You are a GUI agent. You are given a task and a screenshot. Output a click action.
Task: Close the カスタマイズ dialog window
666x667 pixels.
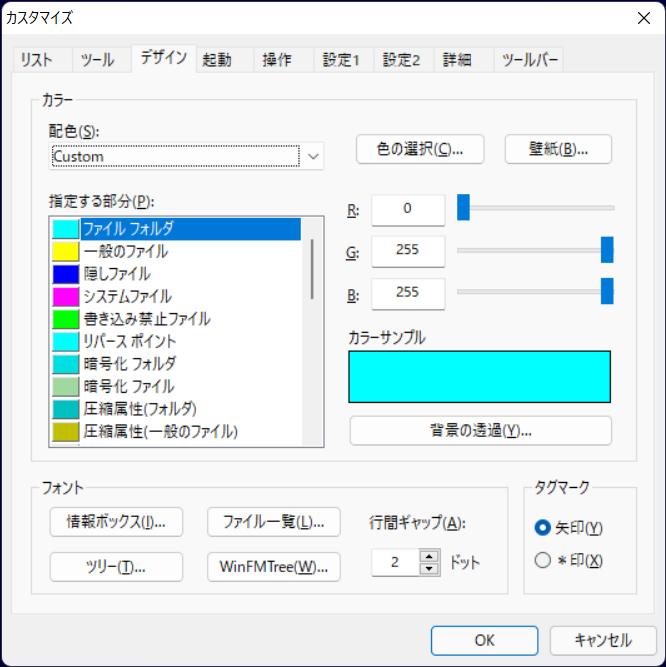643,17
